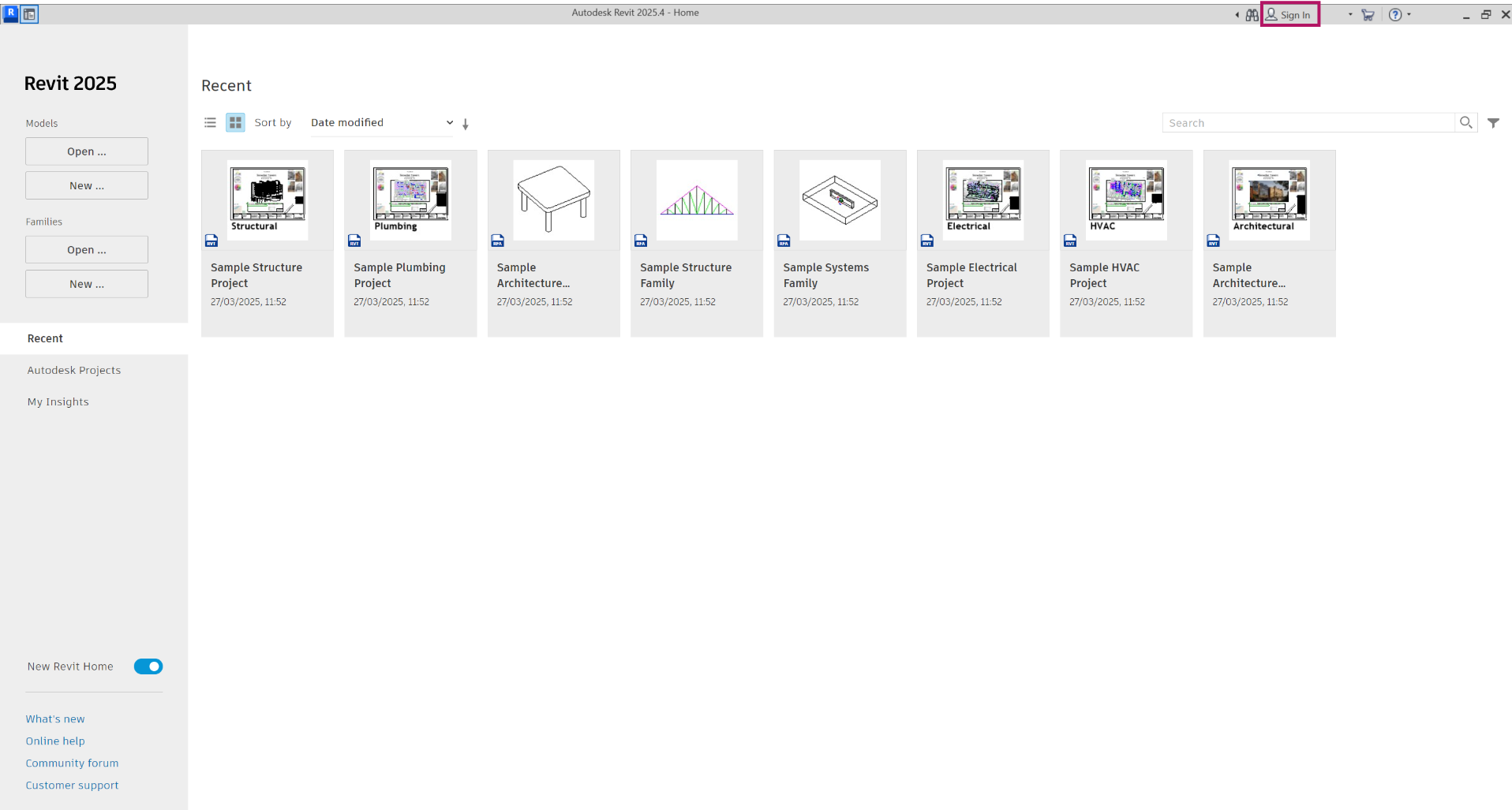Click the date under Sample Structure Project

click(x=249, y=302)
